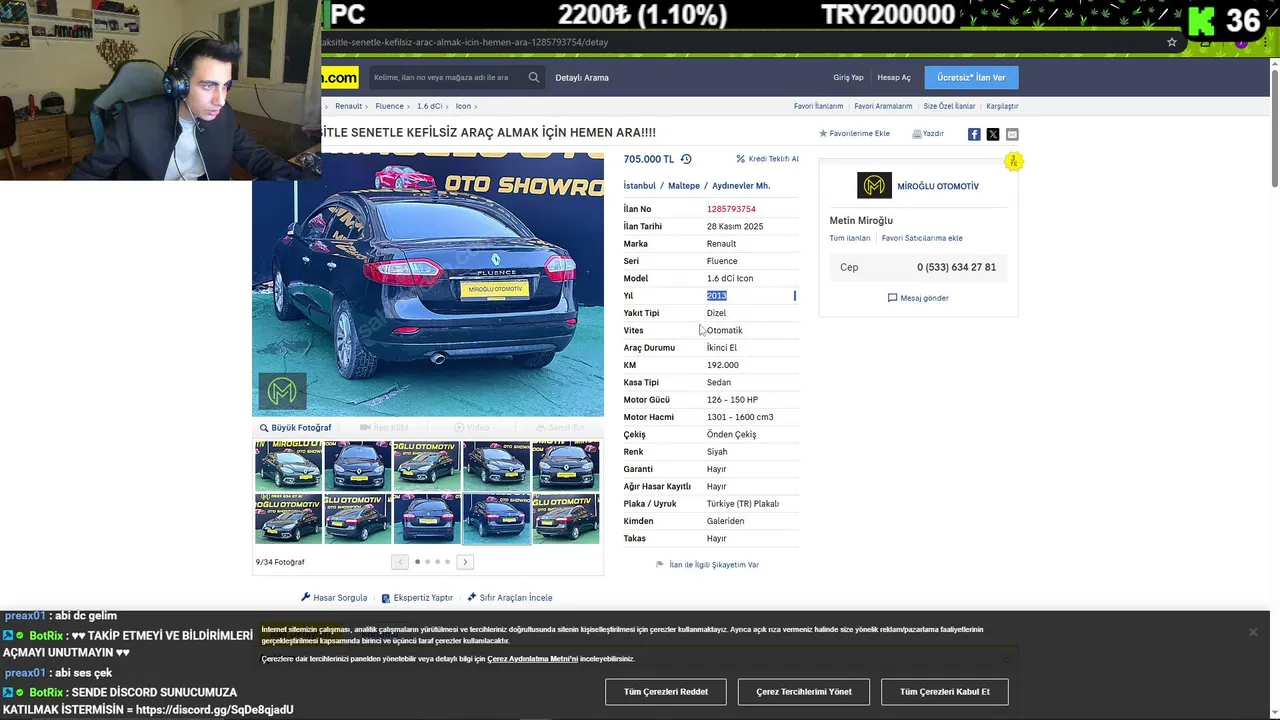
Task: Bookmark page with the star icon
Action: coord(1172,42)
